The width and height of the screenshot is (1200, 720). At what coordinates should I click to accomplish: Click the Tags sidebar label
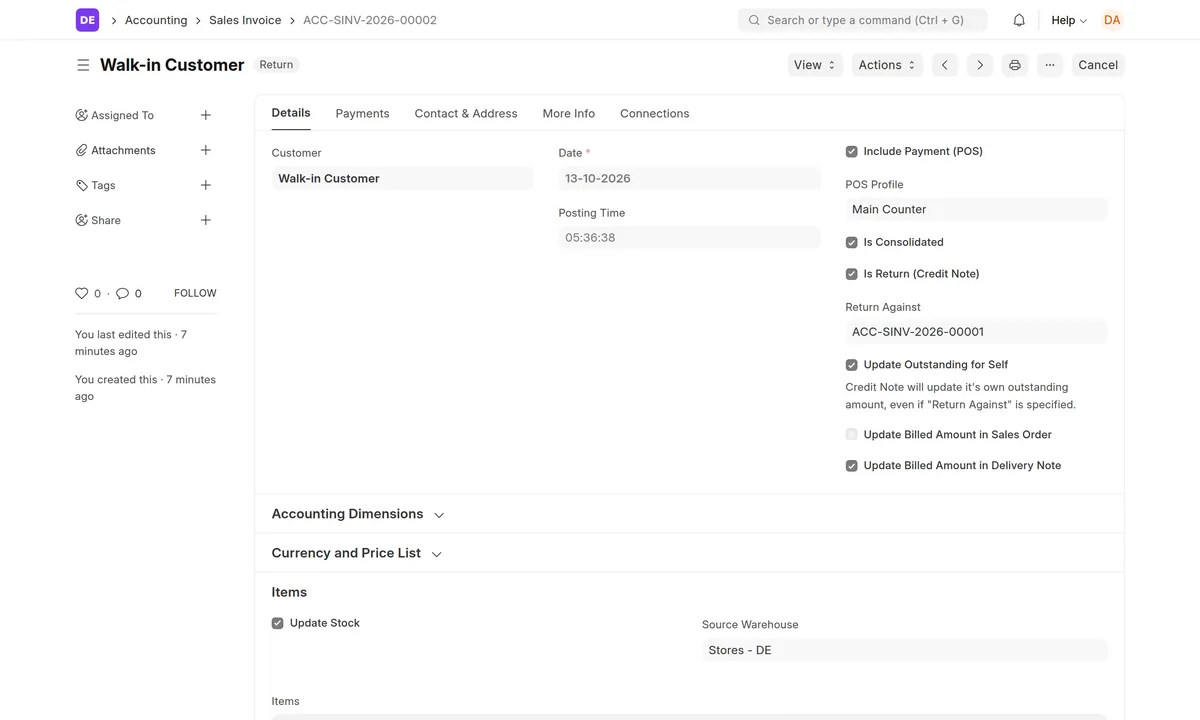point(103,185)
